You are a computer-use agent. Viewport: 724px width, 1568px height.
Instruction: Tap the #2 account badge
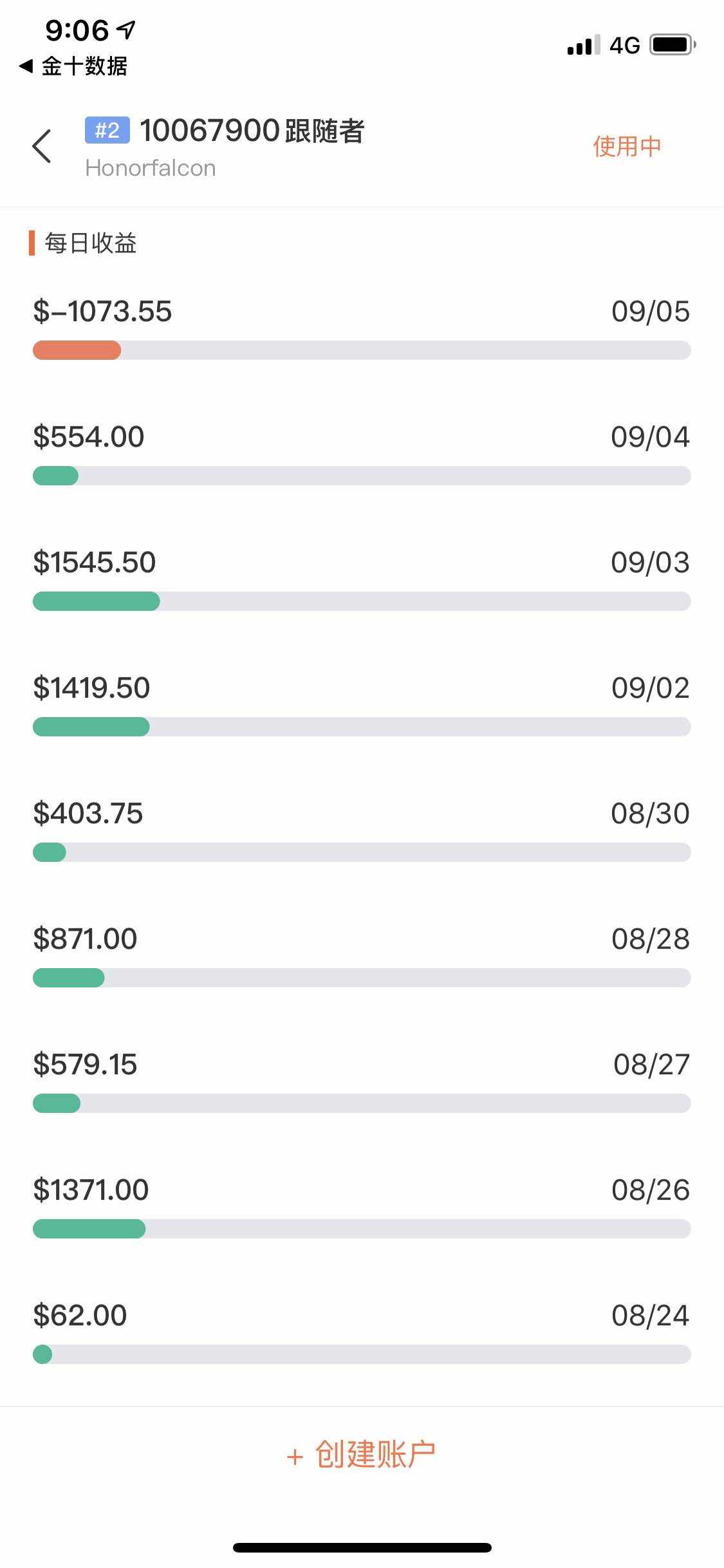point(107,130)
